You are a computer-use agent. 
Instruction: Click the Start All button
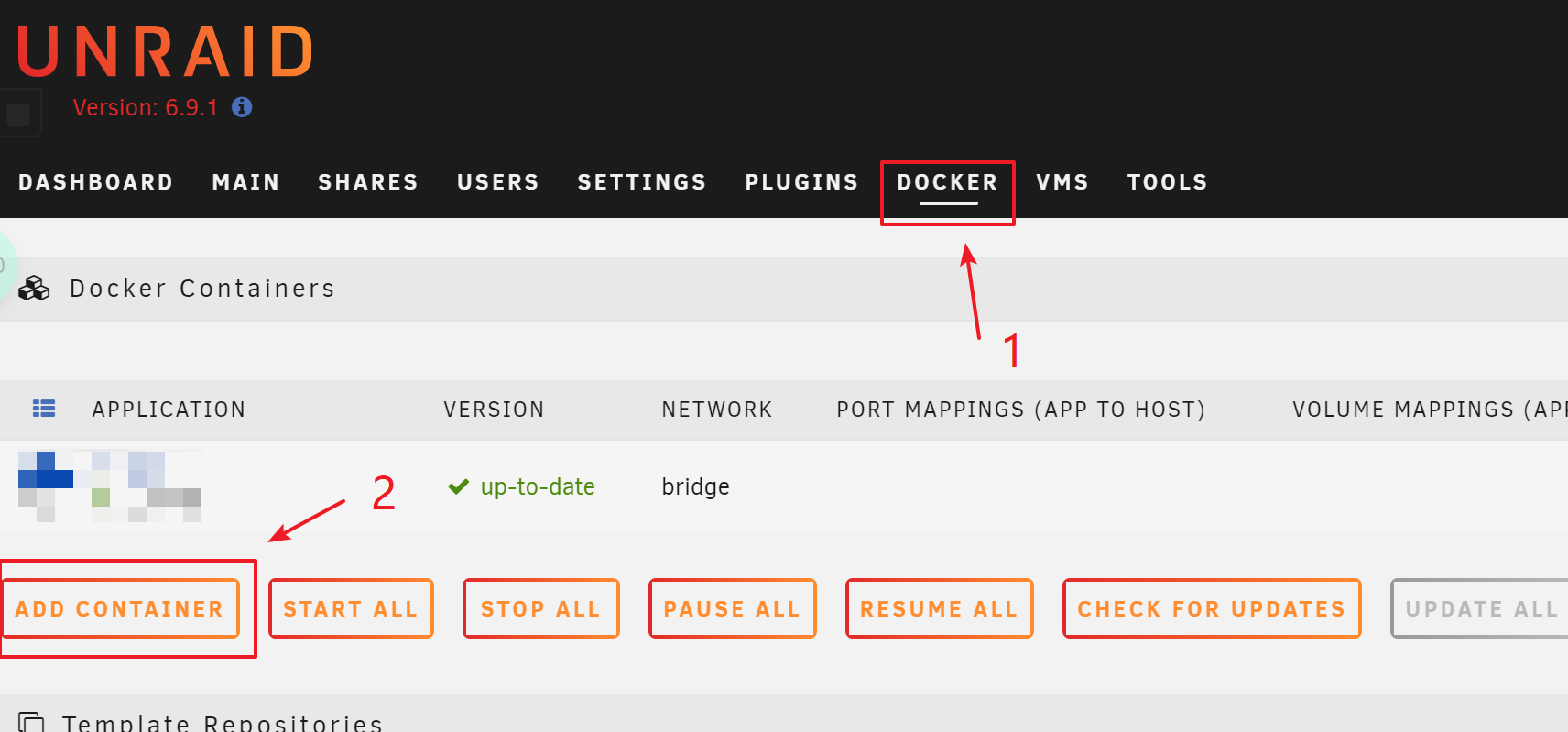click(351, 608)
